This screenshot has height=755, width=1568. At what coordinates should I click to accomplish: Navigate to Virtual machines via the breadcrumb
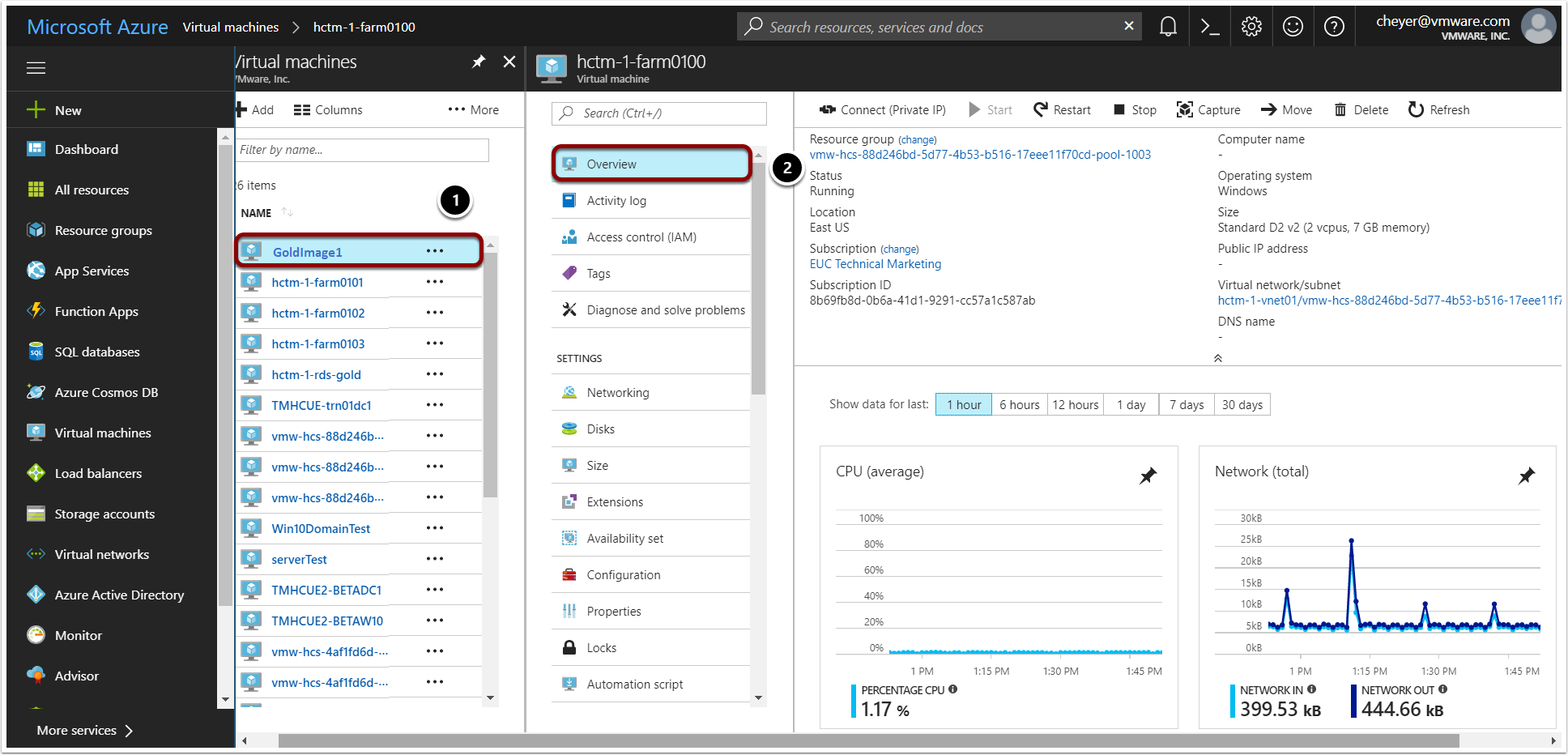[x=231, y=27]
